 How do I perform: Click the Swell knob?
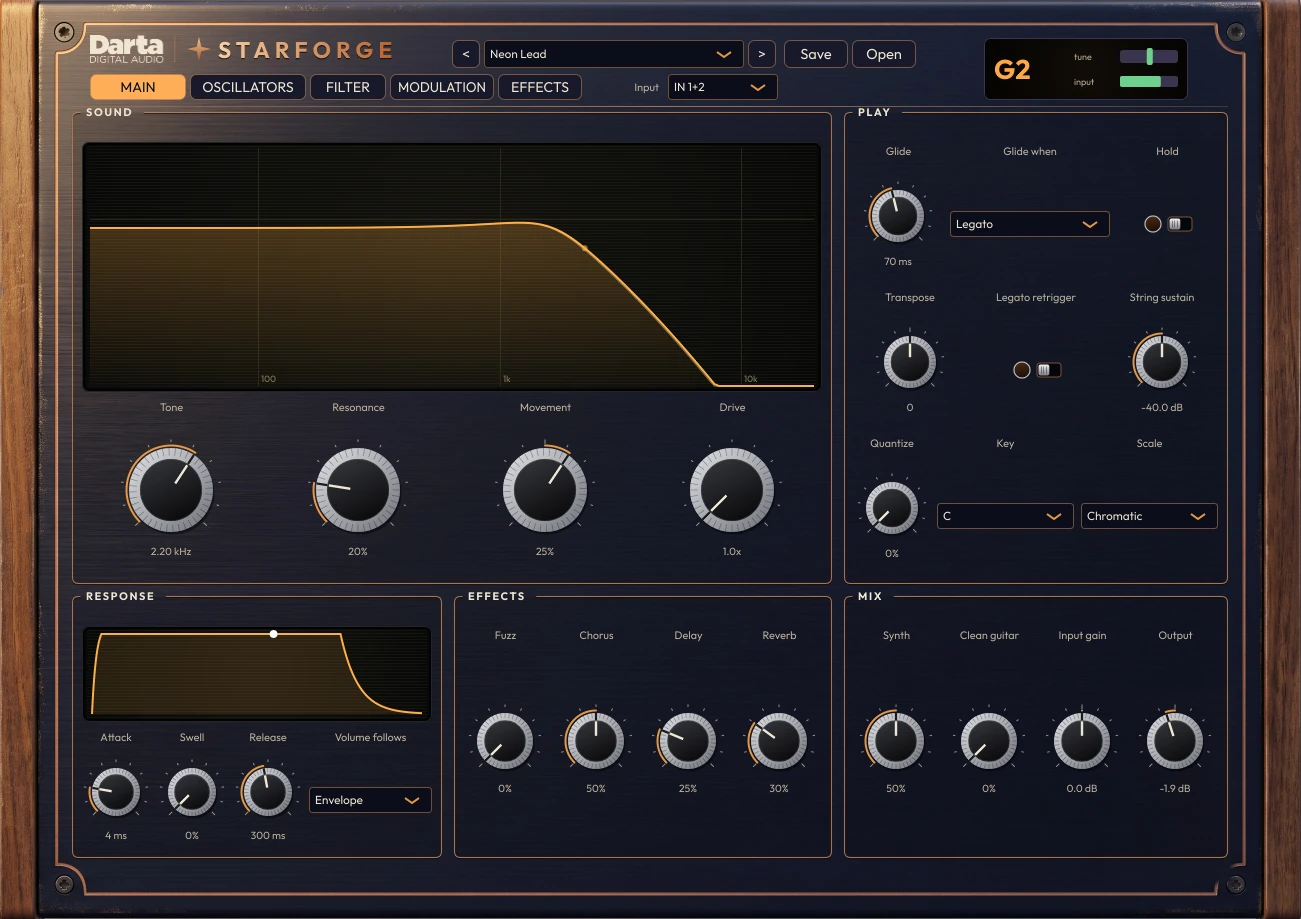[x=192, y=792]
